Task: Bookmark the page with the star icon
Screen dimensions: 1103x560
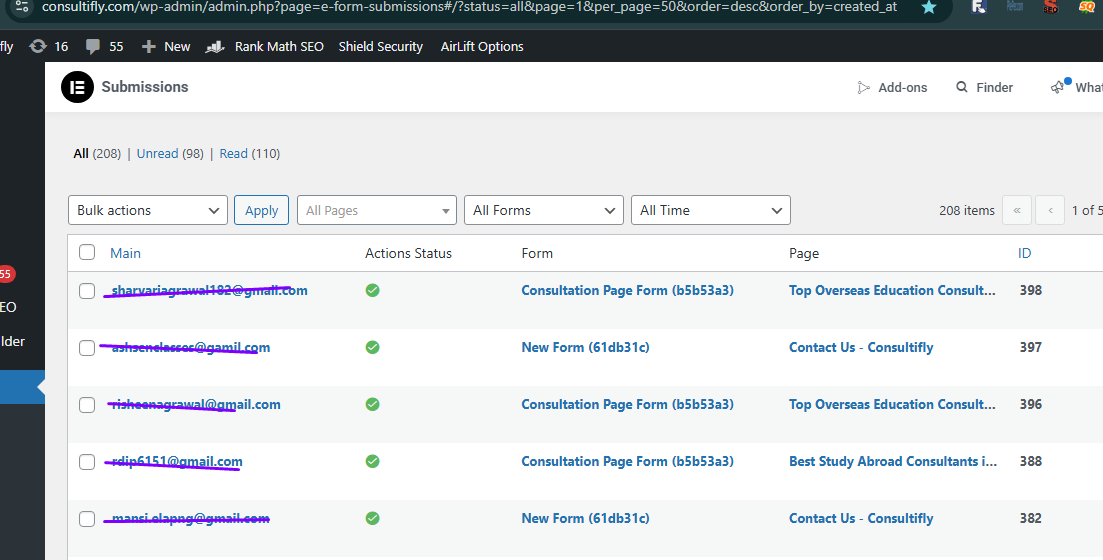Action: coord(929,8)
